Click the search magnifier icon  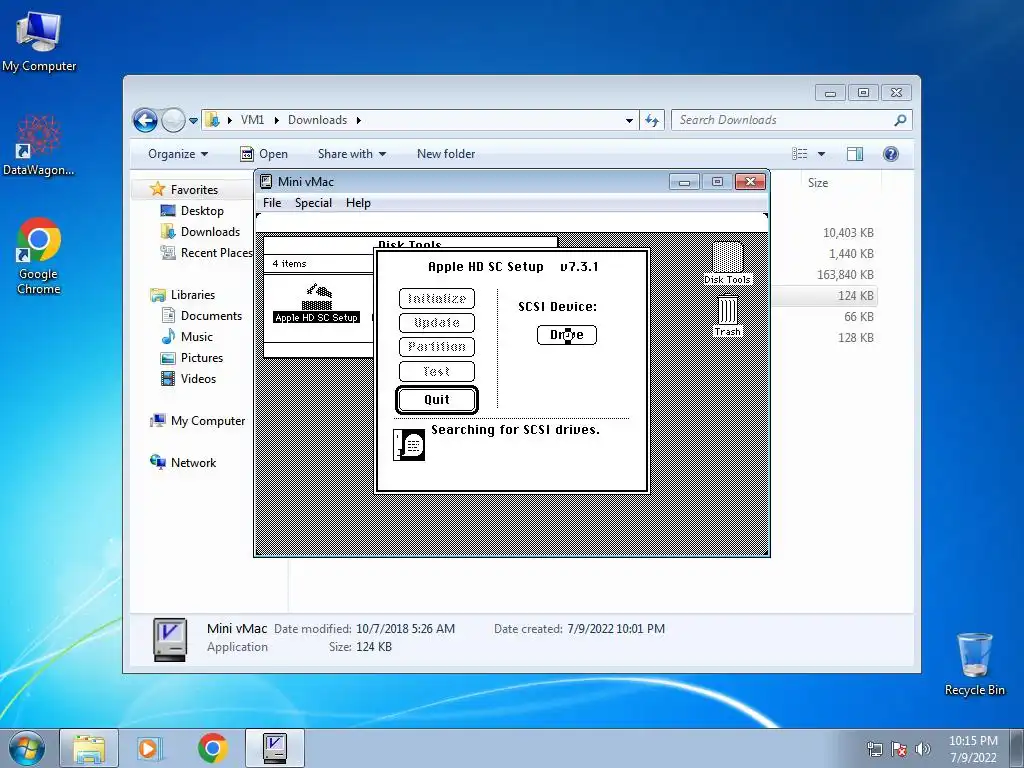[900, 120]
